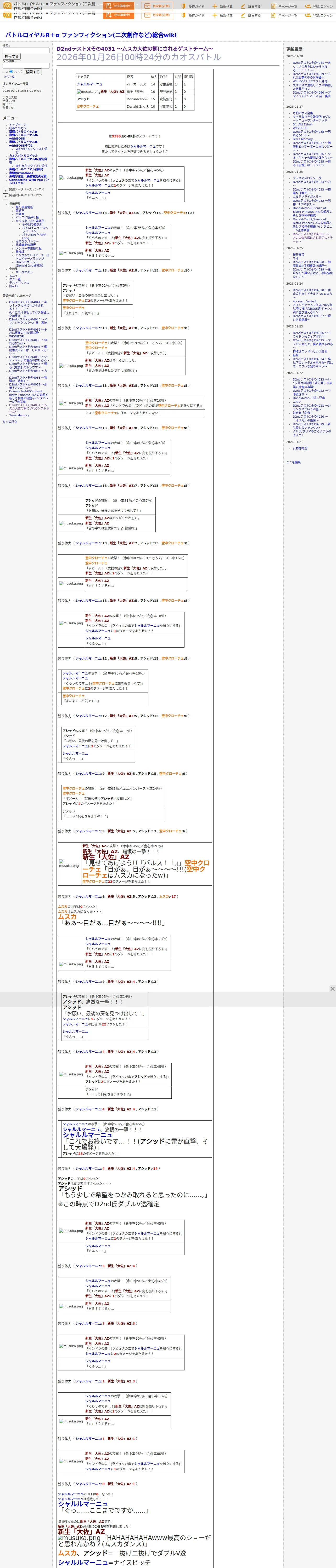The height and width of the screenshot is (1568, 336).
Task: Open テストボックス sidebar link
Action: pos(19,283)
